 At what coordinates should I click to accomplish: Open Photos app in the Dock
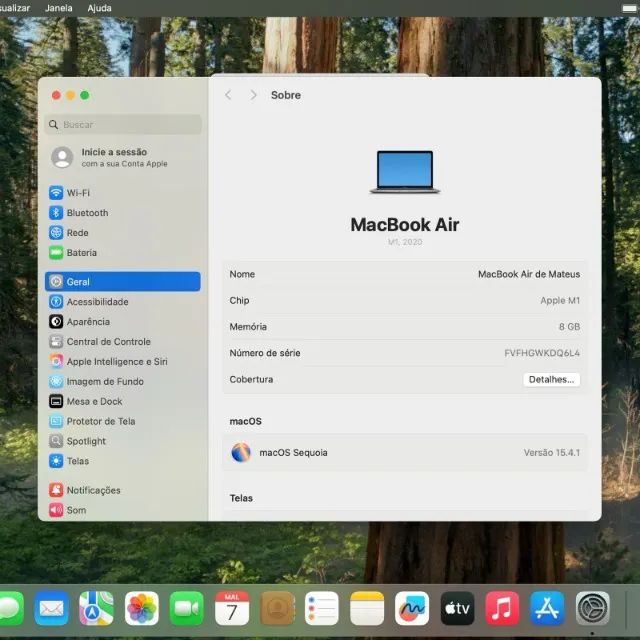pos(142,608)
